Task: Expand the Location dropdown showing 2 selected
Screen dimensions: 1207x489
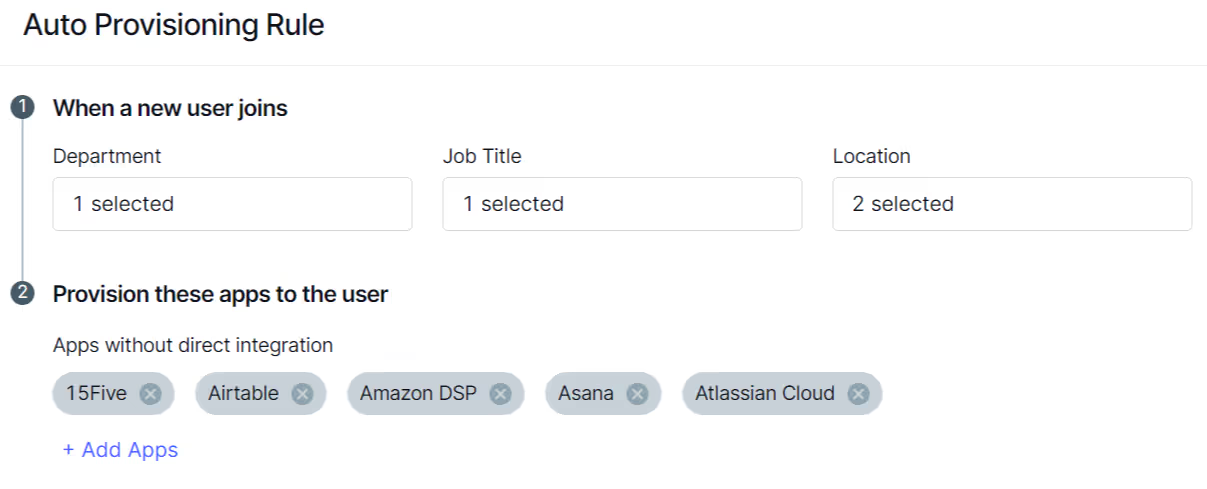Action: point(1012,204)
